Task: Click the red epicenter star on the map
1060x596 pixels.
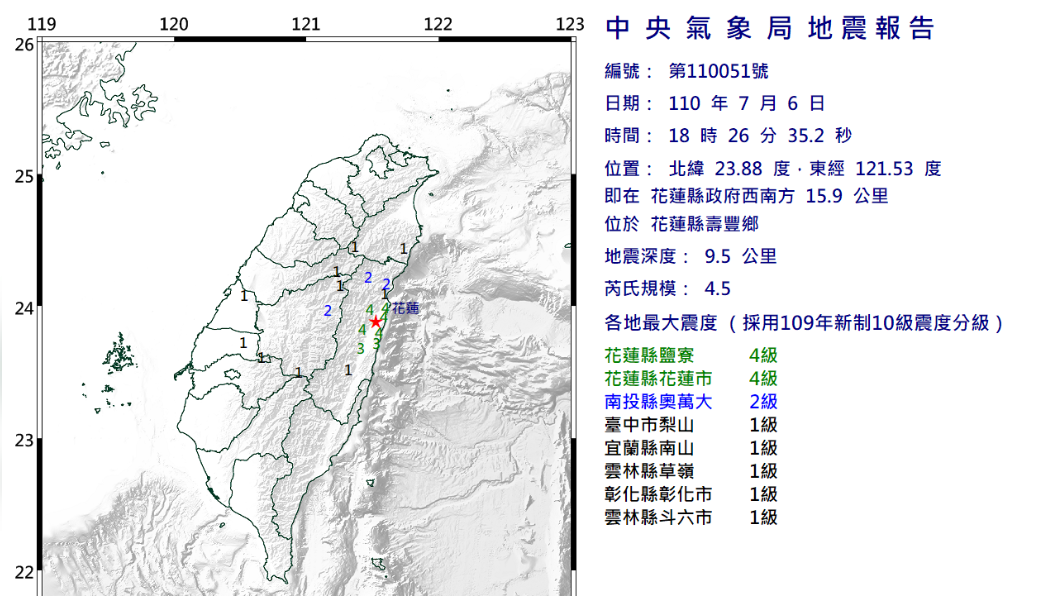Action: [x=376, y=322]
